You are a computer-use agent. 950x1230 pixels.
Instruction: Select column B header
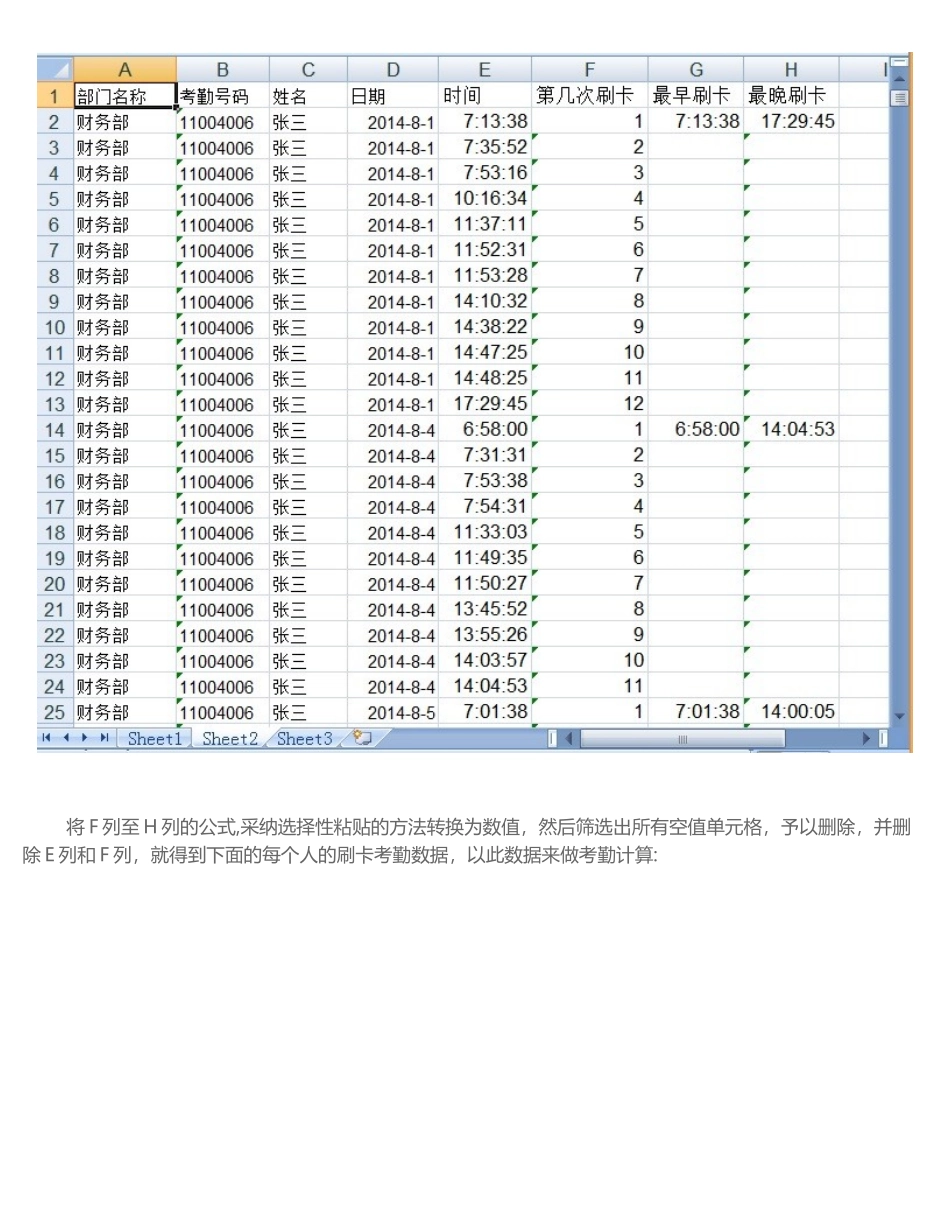(x=223, y=70)
